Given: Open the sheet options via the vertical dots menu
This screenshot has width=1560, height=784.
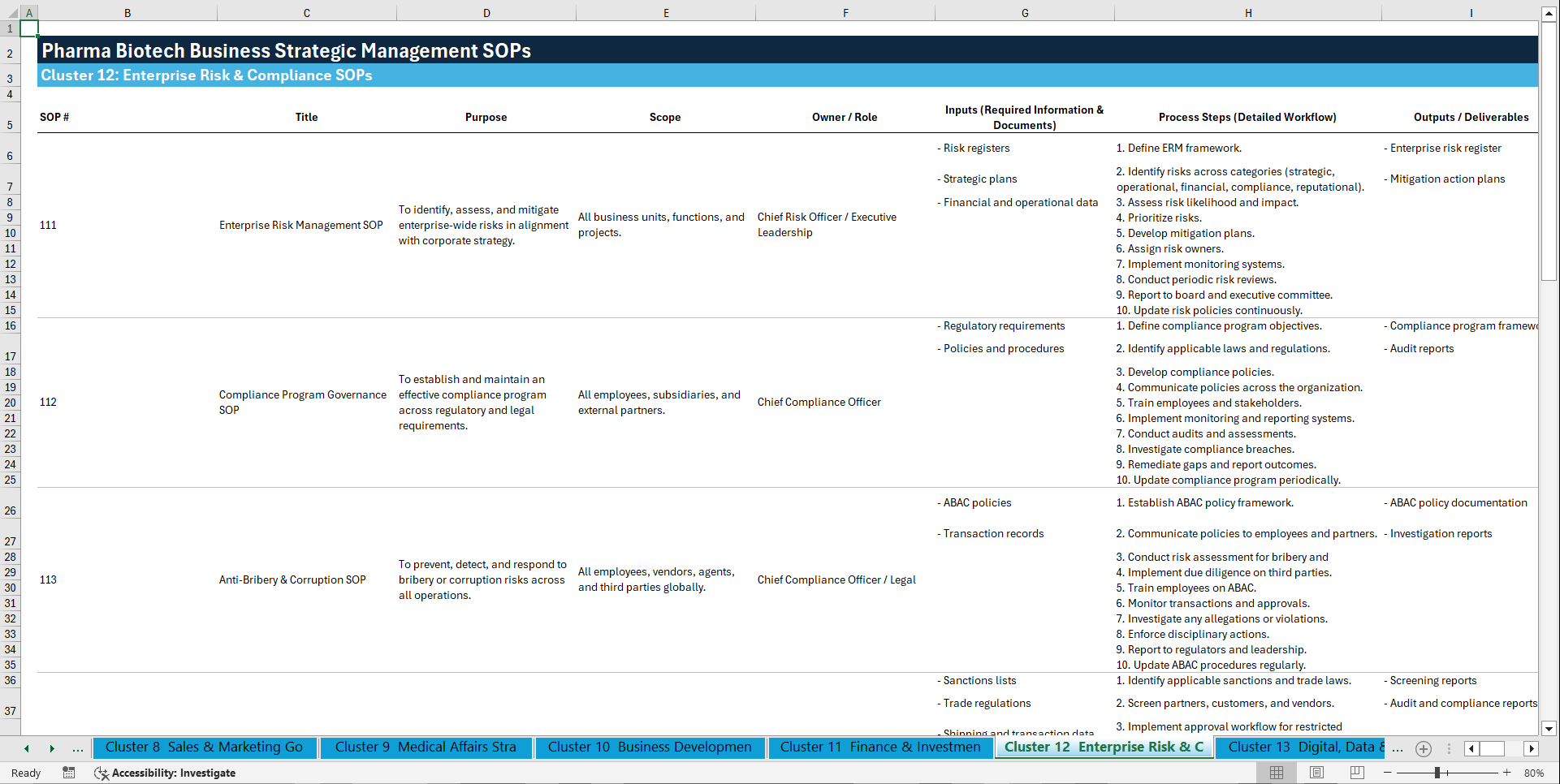Looking at the screenshot, I should coord(1450,748).
